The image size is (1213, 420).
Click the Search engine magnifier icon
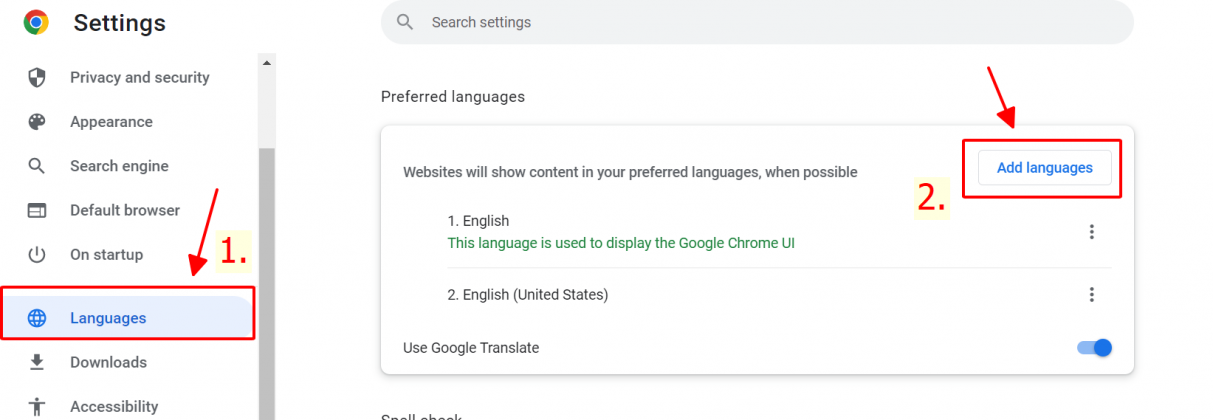point(37,166)
